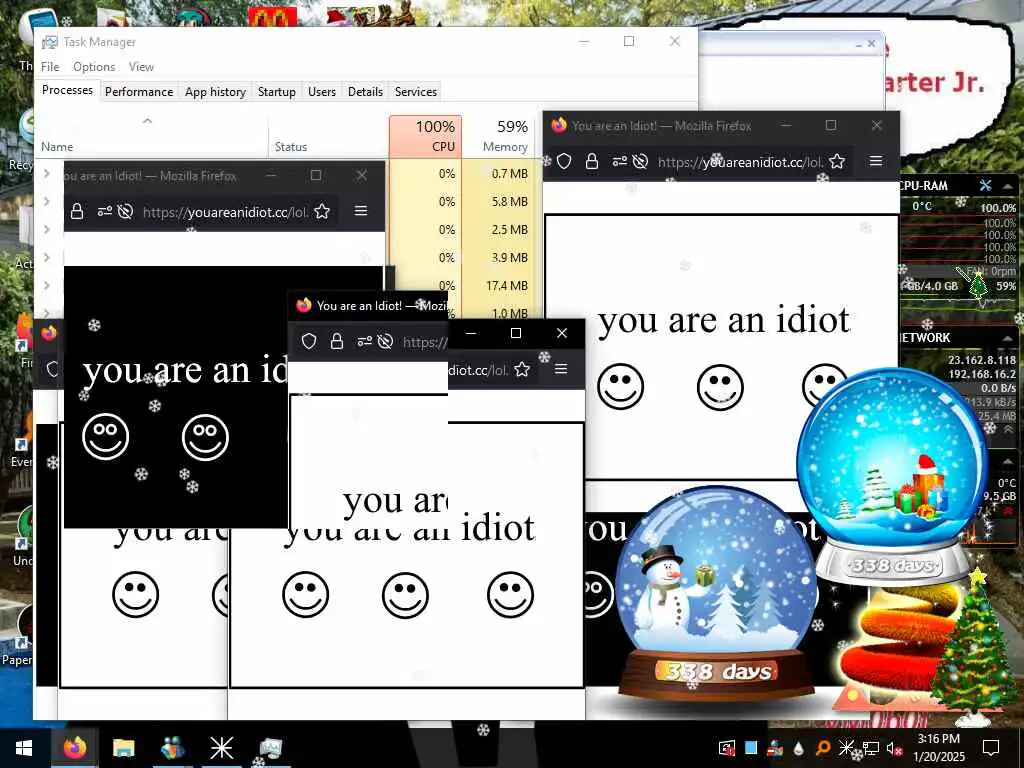Collapse the NETWORK gadget with its up arrow
The width and height of the screenshot is (1024, 768).
[1008, 338]
